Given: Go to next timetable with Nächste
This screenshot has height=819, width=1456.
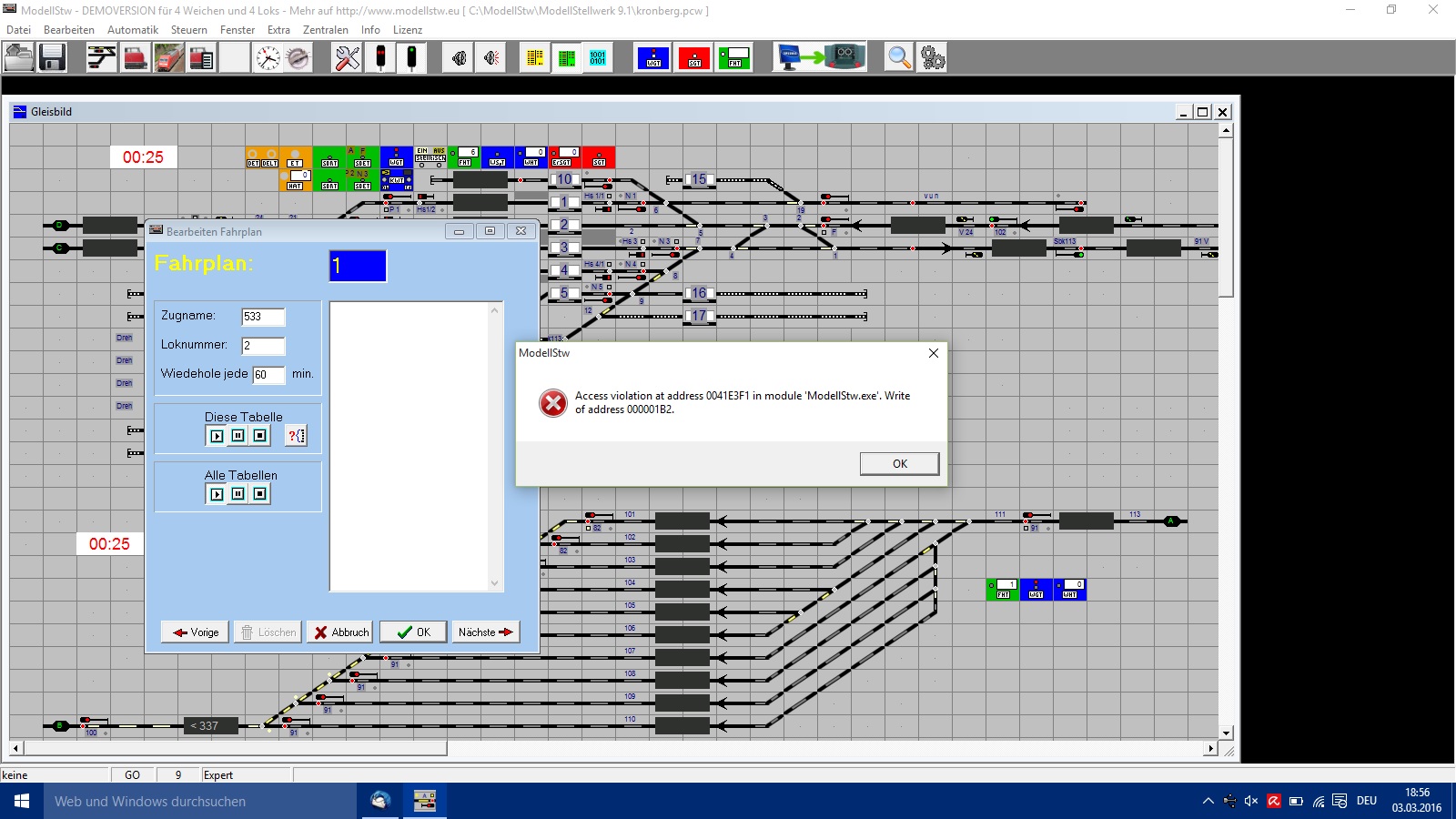Looking at the screenshot, I should [x=486, y=632].
